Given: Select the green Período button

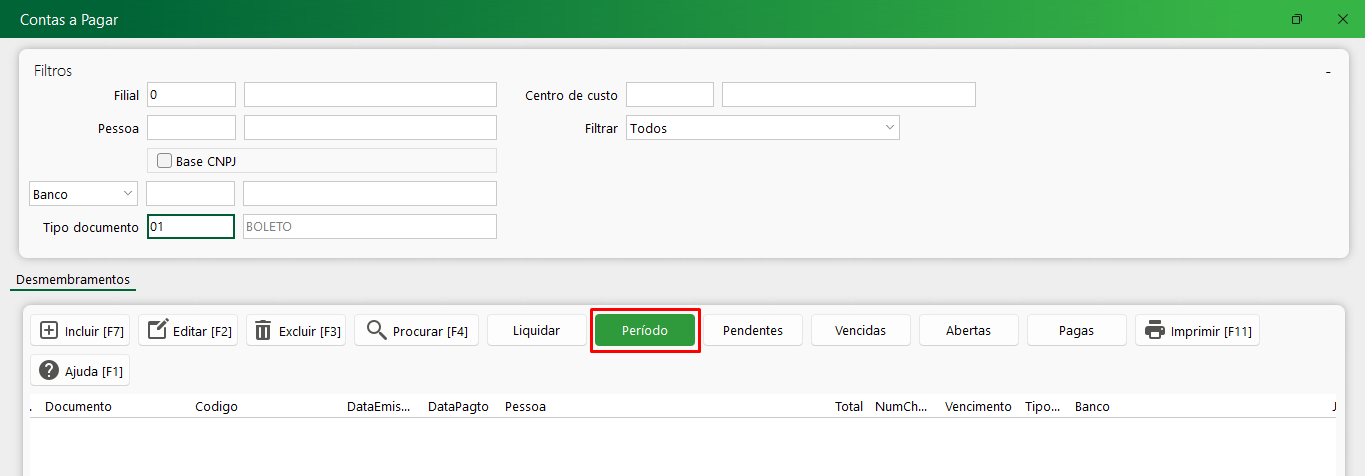Looking at the screenshot, I should (x=645, y=330).
